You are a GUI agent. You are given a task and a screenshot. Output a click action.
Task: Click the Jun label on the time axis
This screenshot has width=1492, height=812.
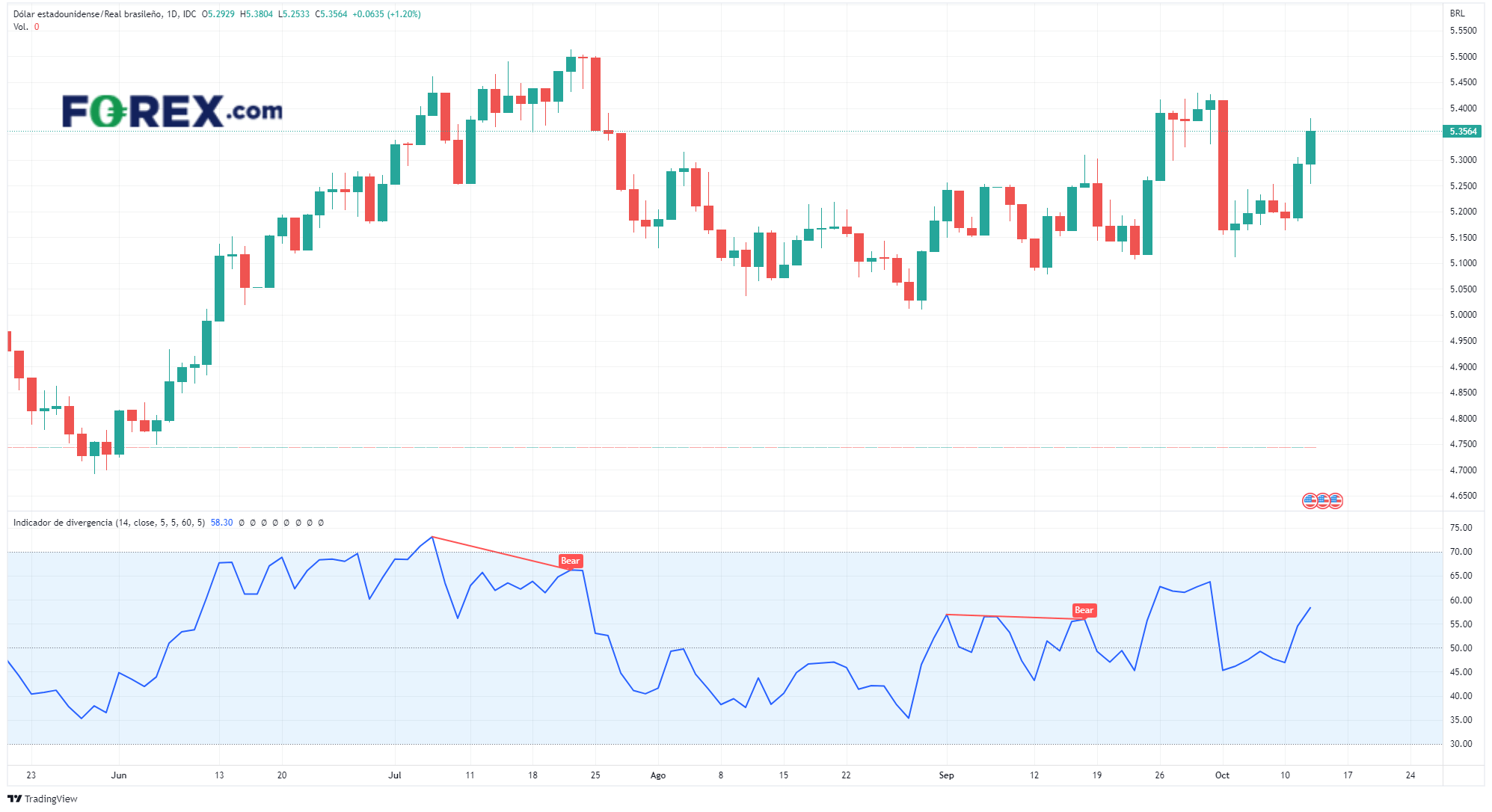(119, 775)
